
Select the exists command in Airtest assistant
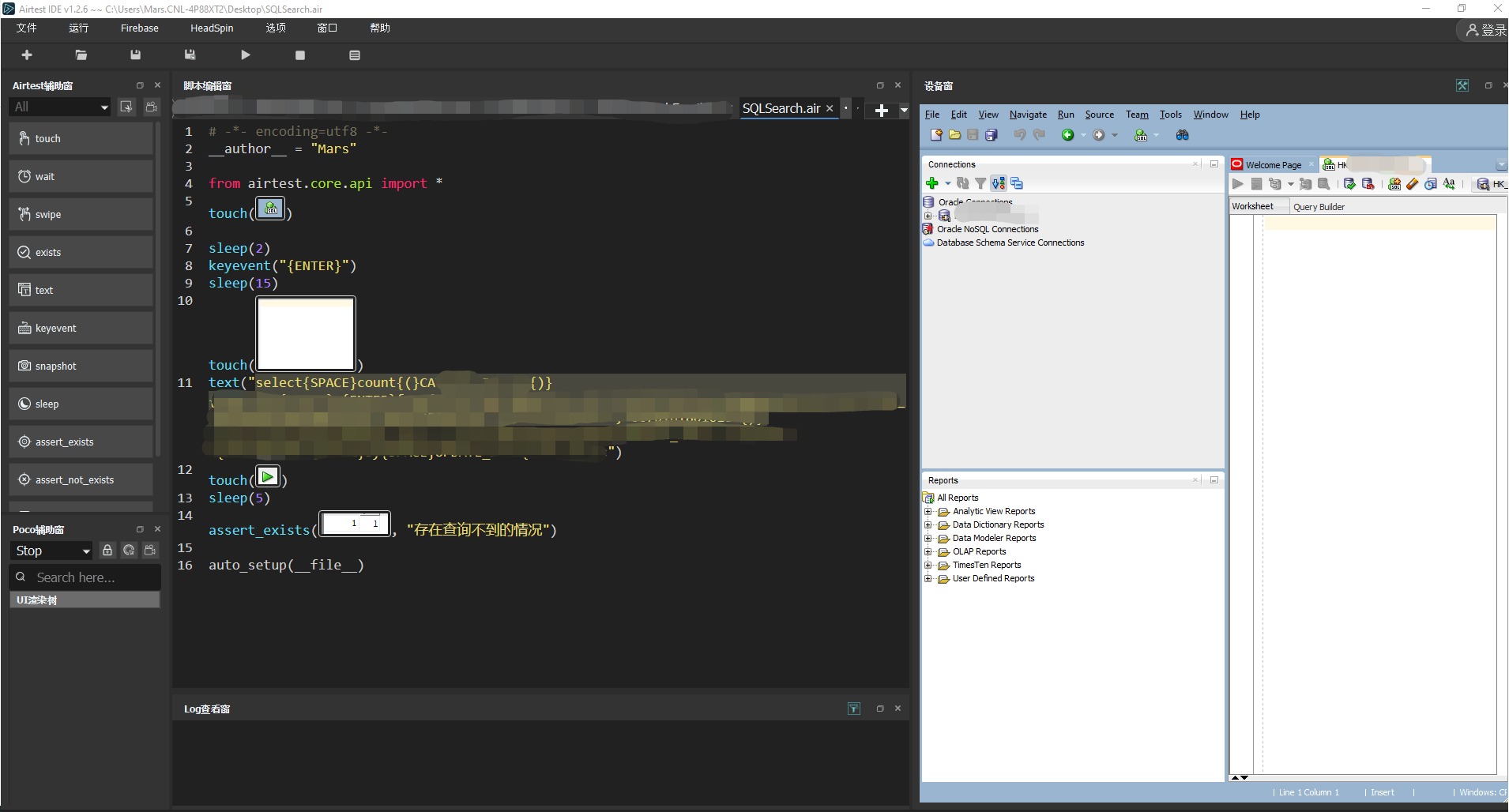pyautogui.click(x=81, y=252)
